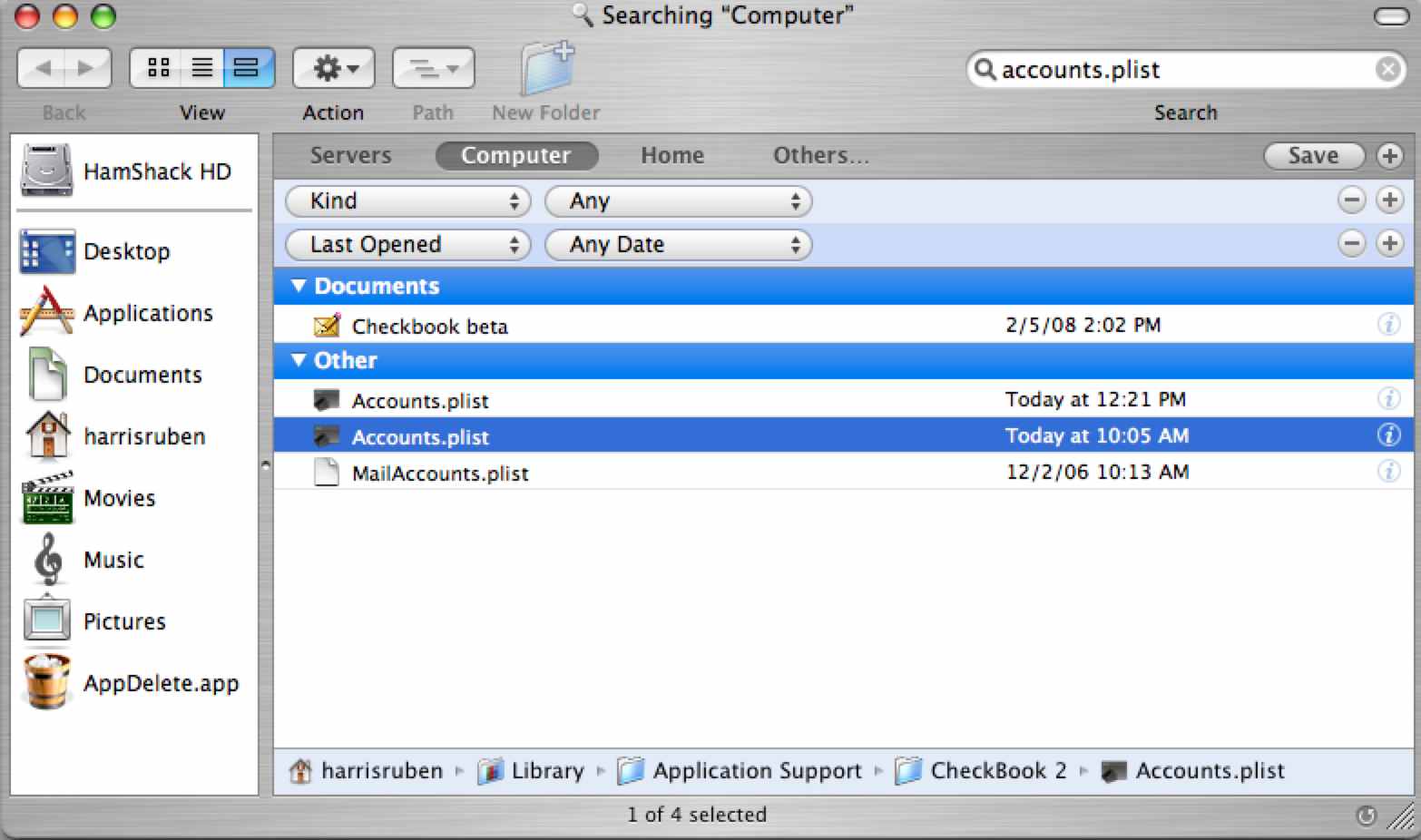Viewport: 1421px width, 840px height.
Task: Open the Any kind value dropdown
Action: point(678,200)
